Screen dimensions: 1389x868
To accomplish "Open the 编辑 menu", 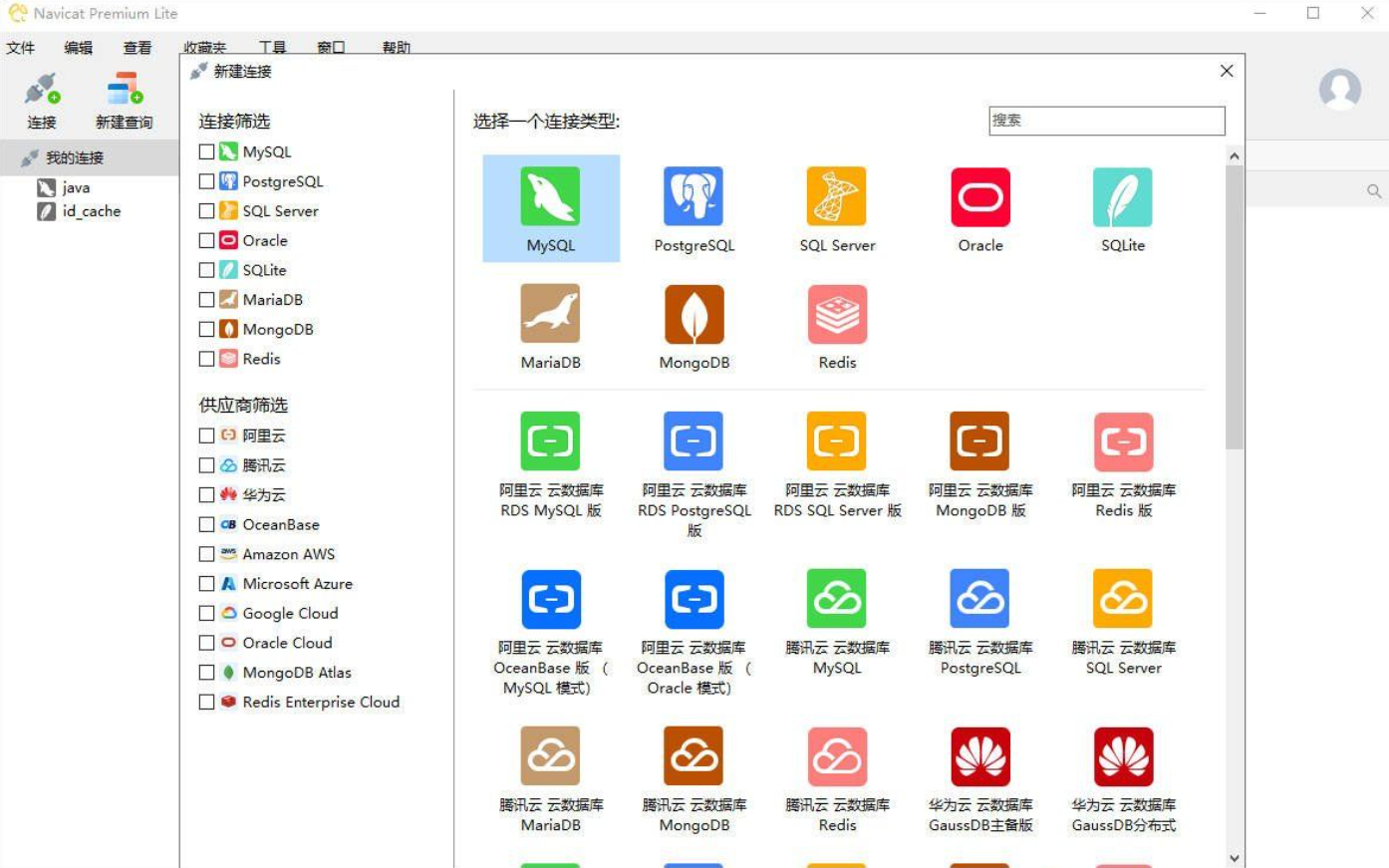I will tap(79, 47).
